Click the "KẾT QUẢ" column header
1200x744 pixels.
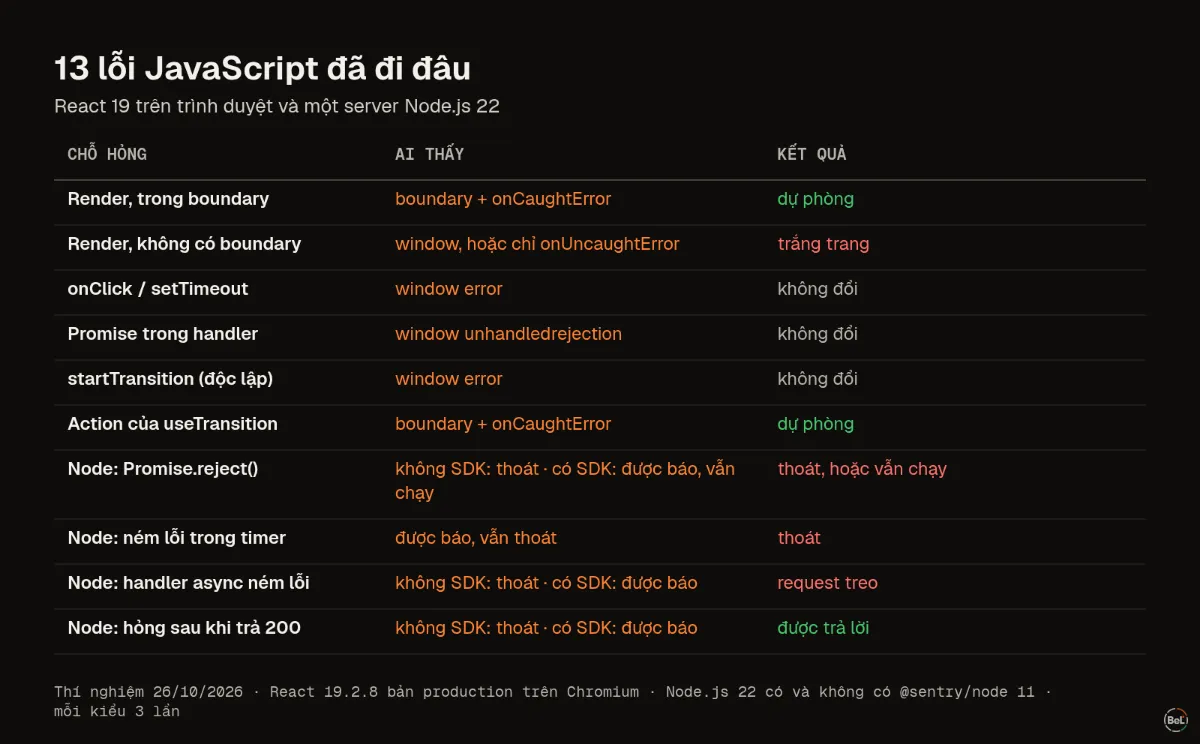pos(812,154)
